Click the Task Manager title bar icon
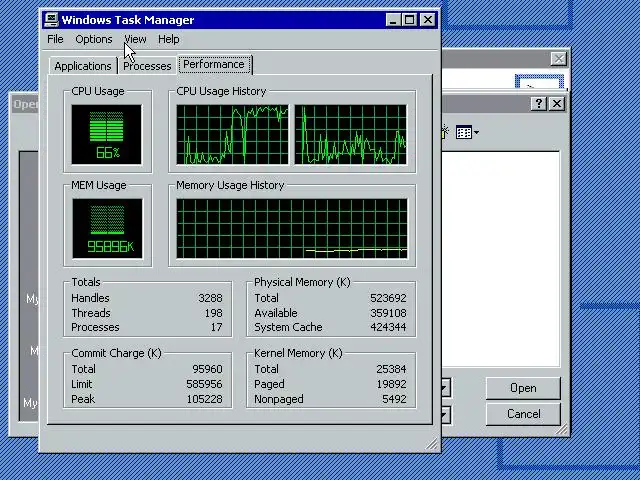Viewport: 640px width, 480px height. point(51,20)
